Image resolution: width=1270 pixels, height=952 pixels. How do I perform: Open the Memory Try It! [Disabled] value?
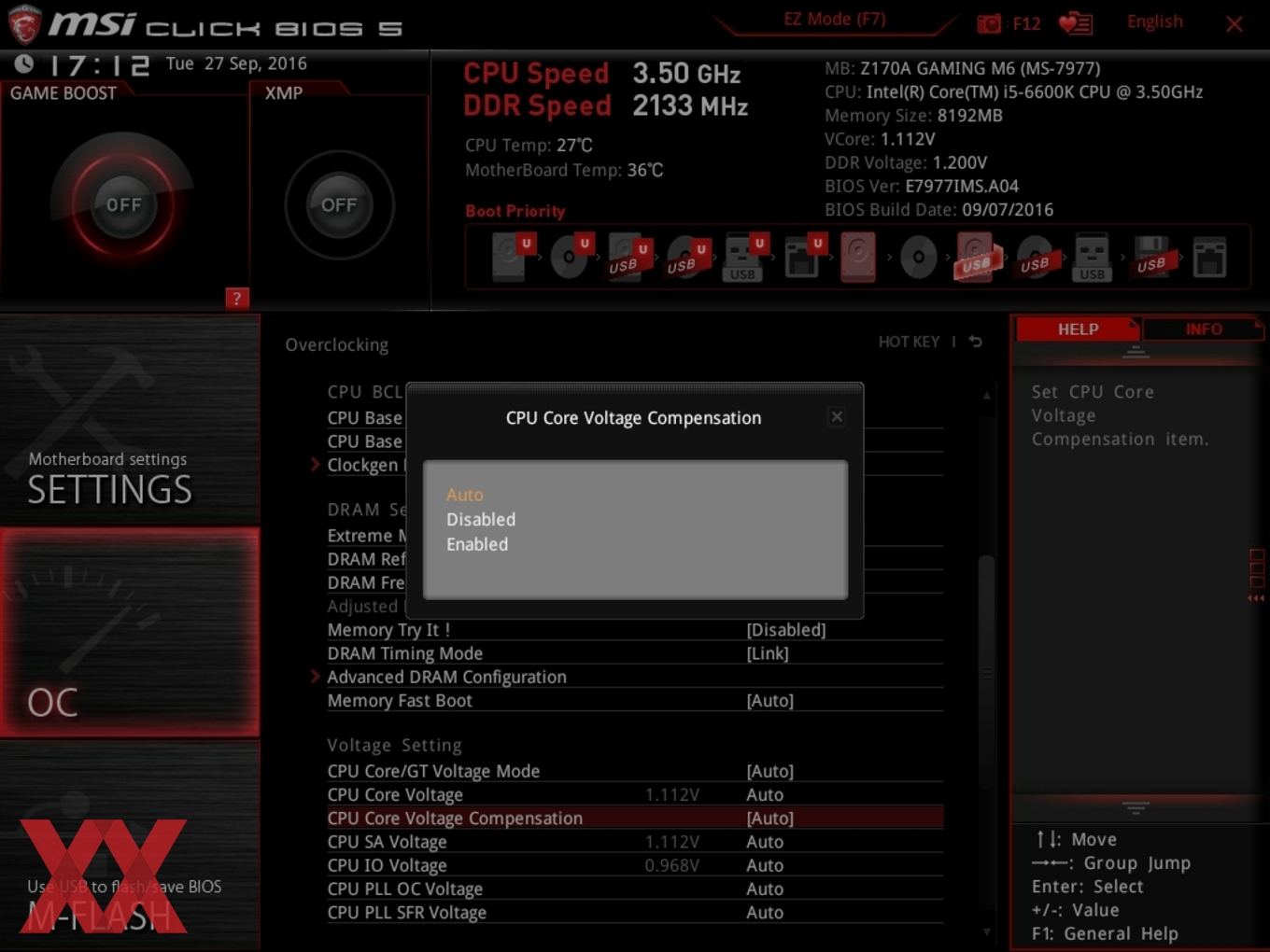(x=786, y=630)
